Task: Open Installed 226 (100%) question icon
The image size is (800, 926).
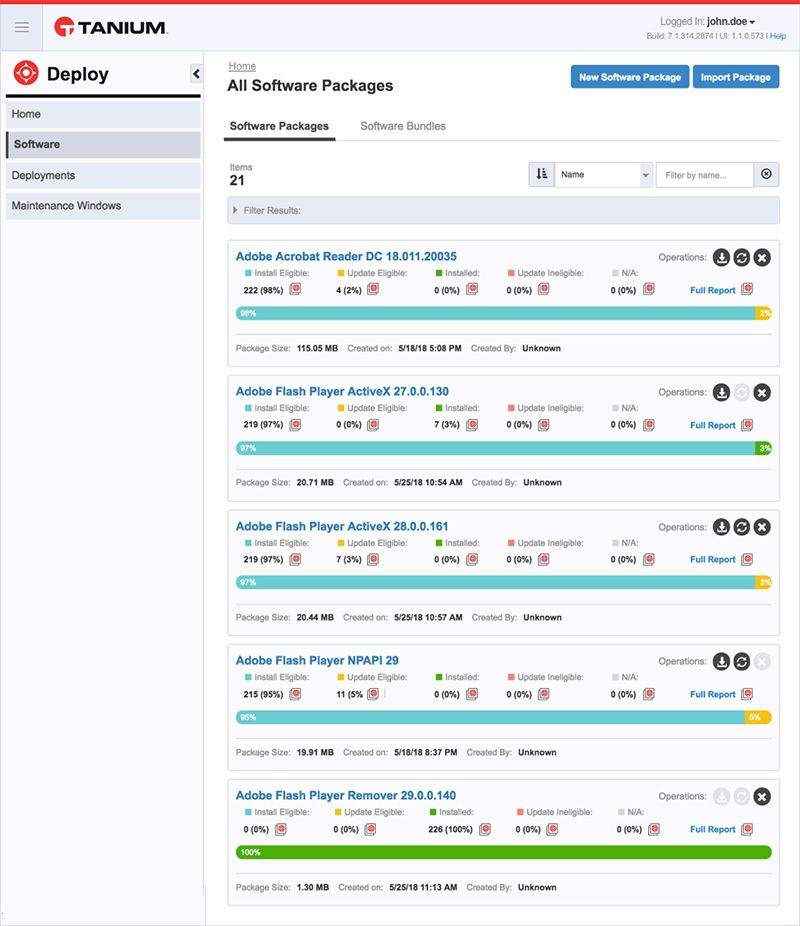Action: pos(485,829)
